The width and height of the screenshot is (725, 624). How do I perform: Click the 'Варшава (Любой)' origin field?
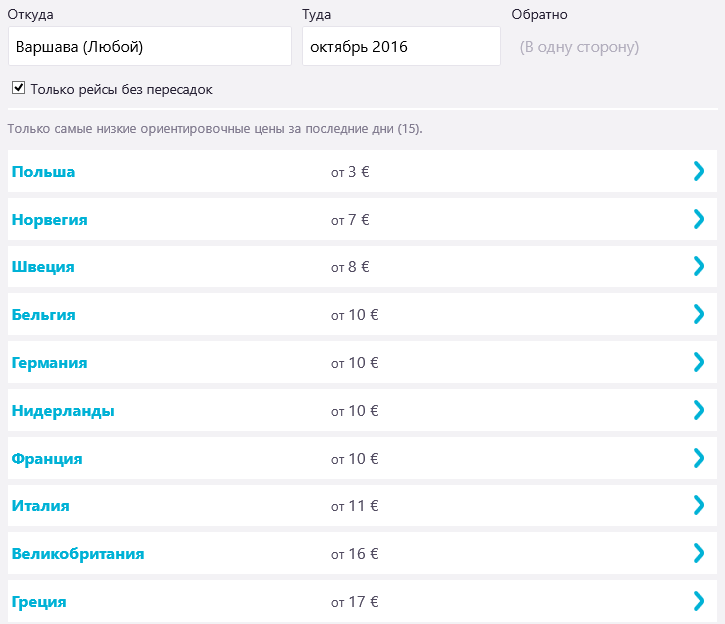click(x=149, y=46)
